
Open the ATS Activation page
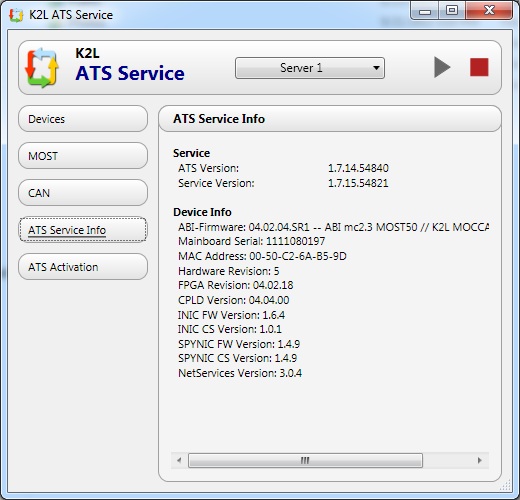pyautogui.click(x=83, y=267)
